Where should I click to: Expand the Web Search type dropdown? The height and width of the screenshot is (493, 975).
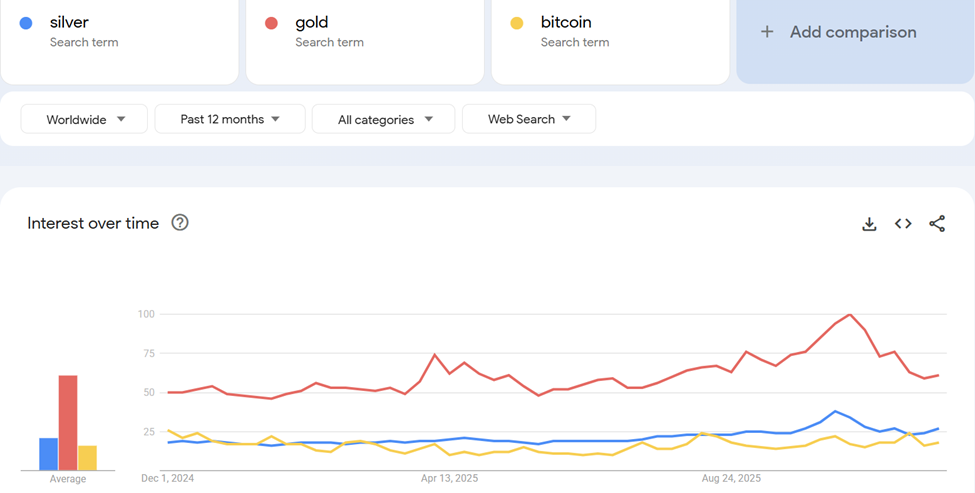(529, 119)
